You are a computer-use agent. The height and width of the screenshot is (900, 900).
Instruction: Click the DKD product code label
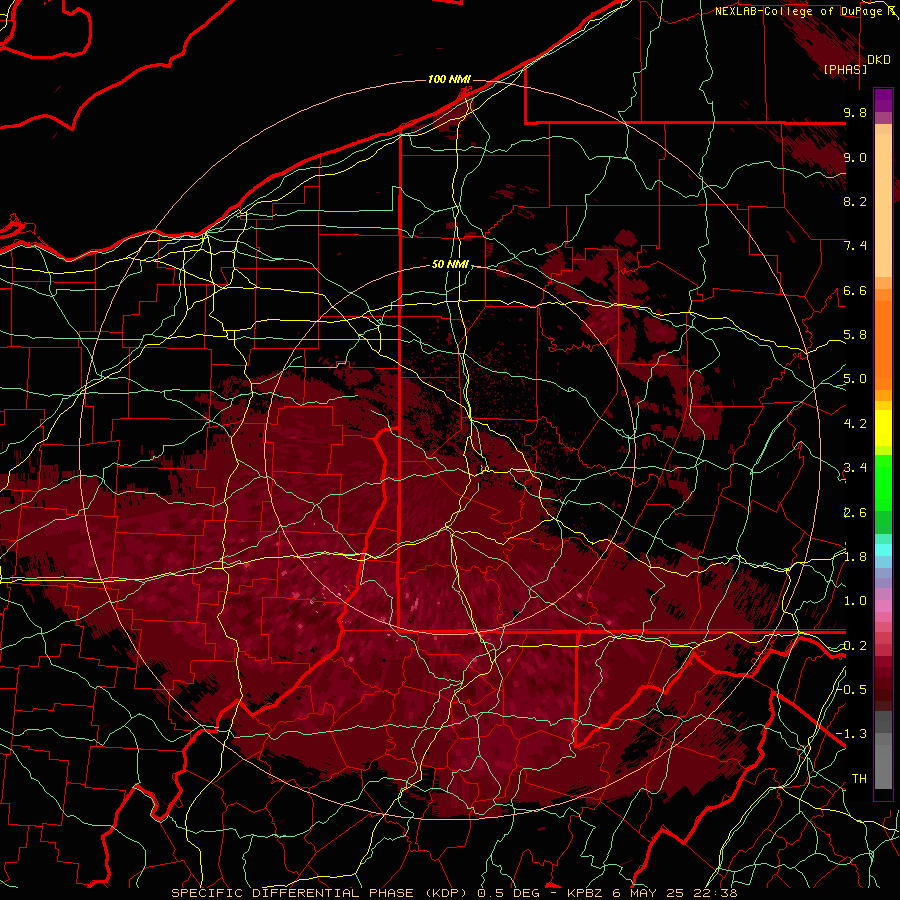[x=878, y=60]
